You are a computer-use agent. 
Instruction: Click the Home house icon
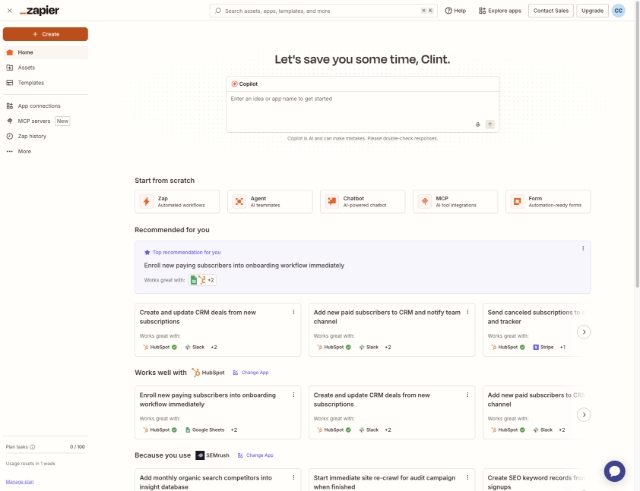[x=10, y=52]
